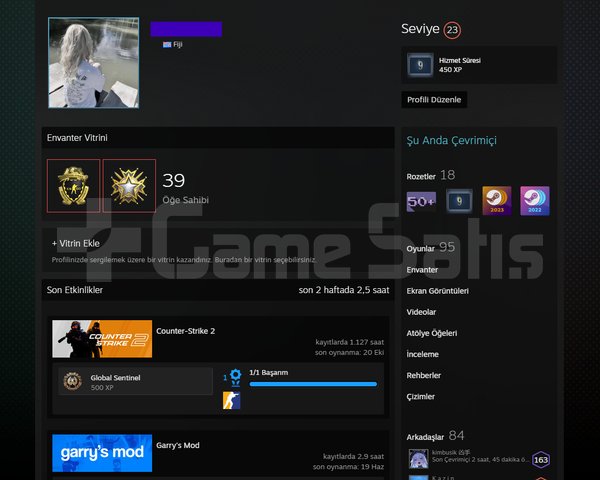The width and height of the screenshot is (600, 480).
Task: Click 'Şu Anda Çevrimiçi' status text
Action: click(452, 140)
